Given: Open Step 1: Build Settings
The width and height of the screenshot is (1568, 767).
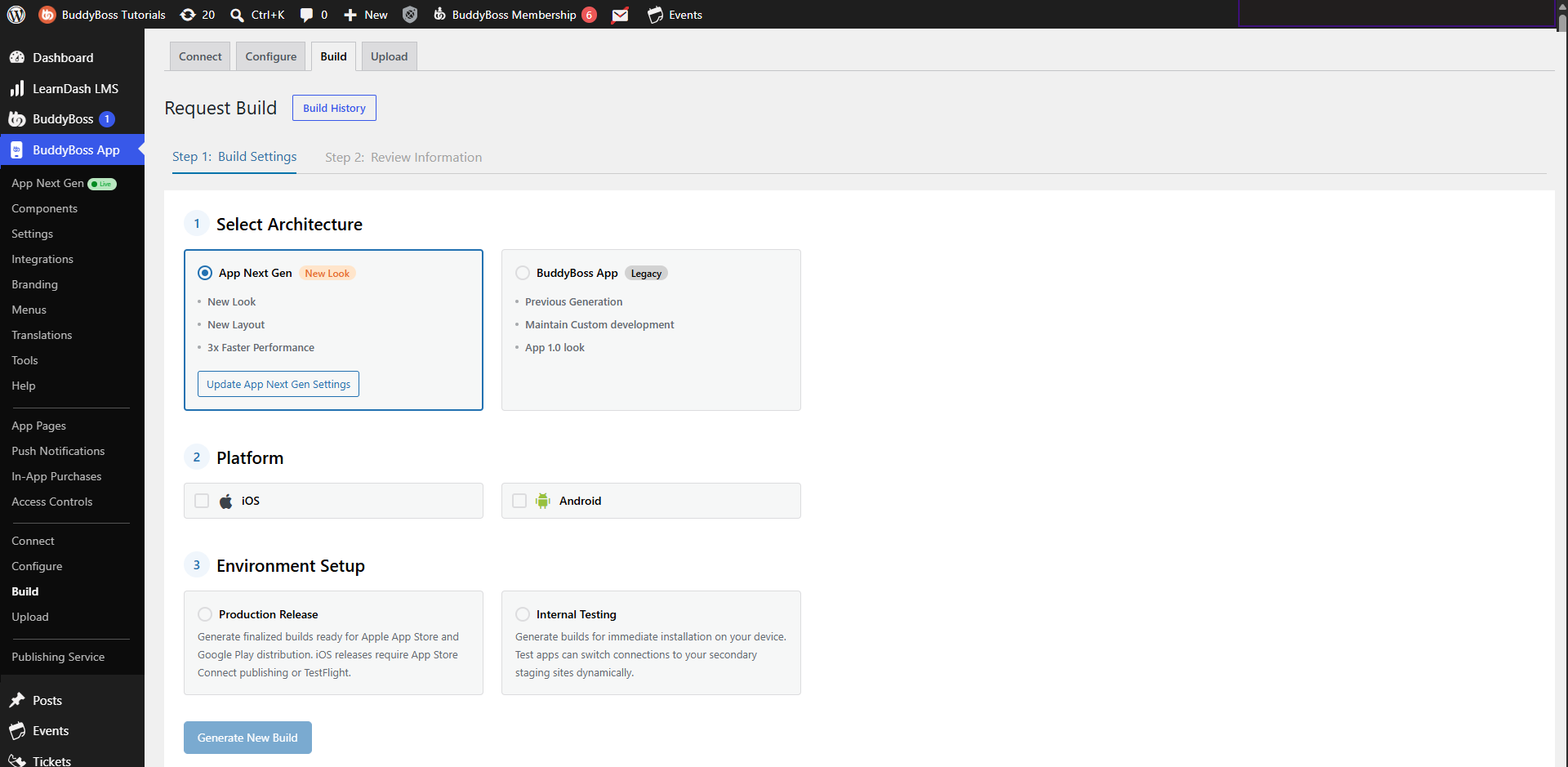Looking at the screenshot, I should click(x=234, y=157).
